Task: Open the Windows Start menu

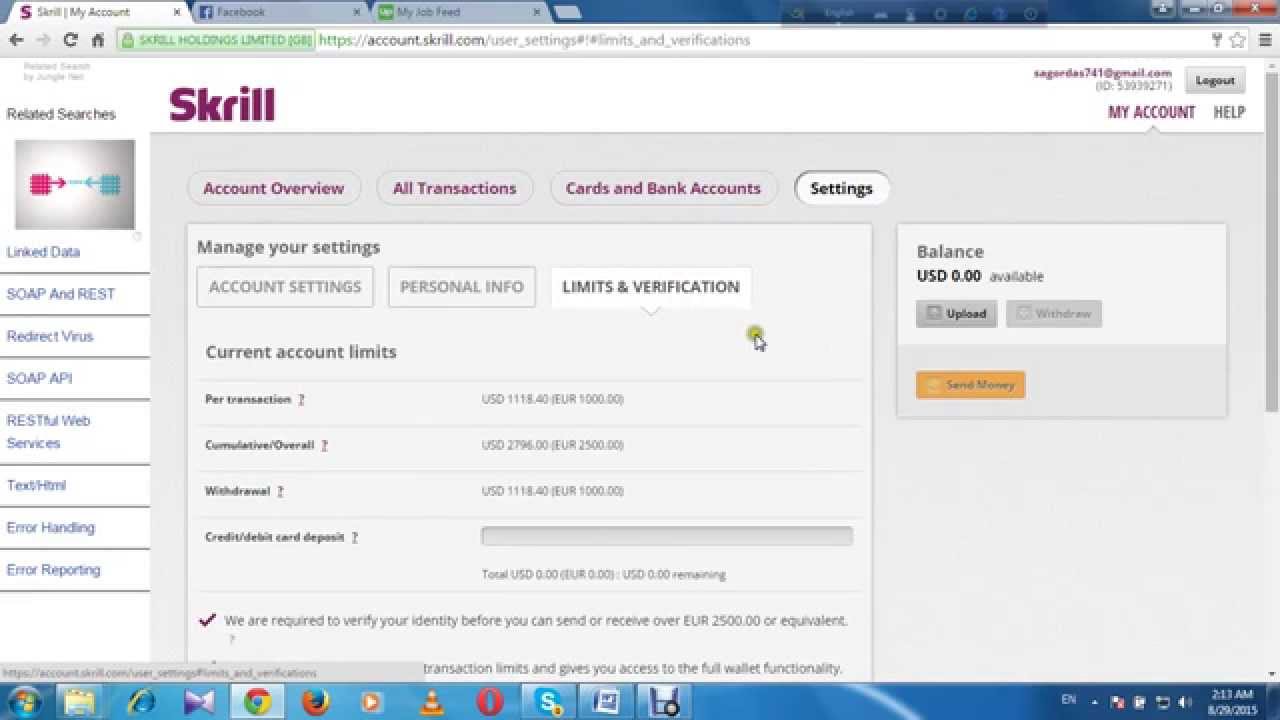Action: pyautogui.click(x=24, y=702)
